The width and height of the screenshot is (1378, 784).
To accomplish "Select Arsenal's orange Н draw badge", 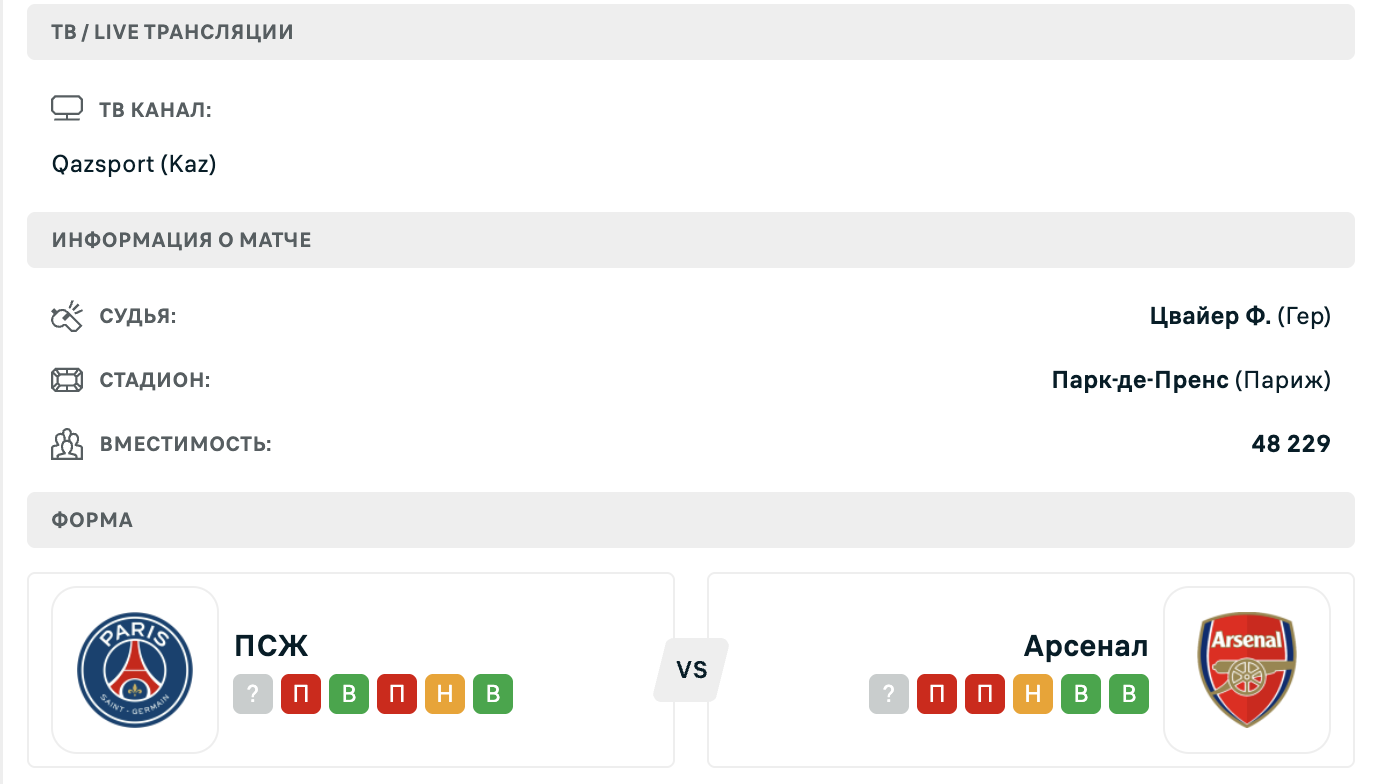I will (1033, 694).
